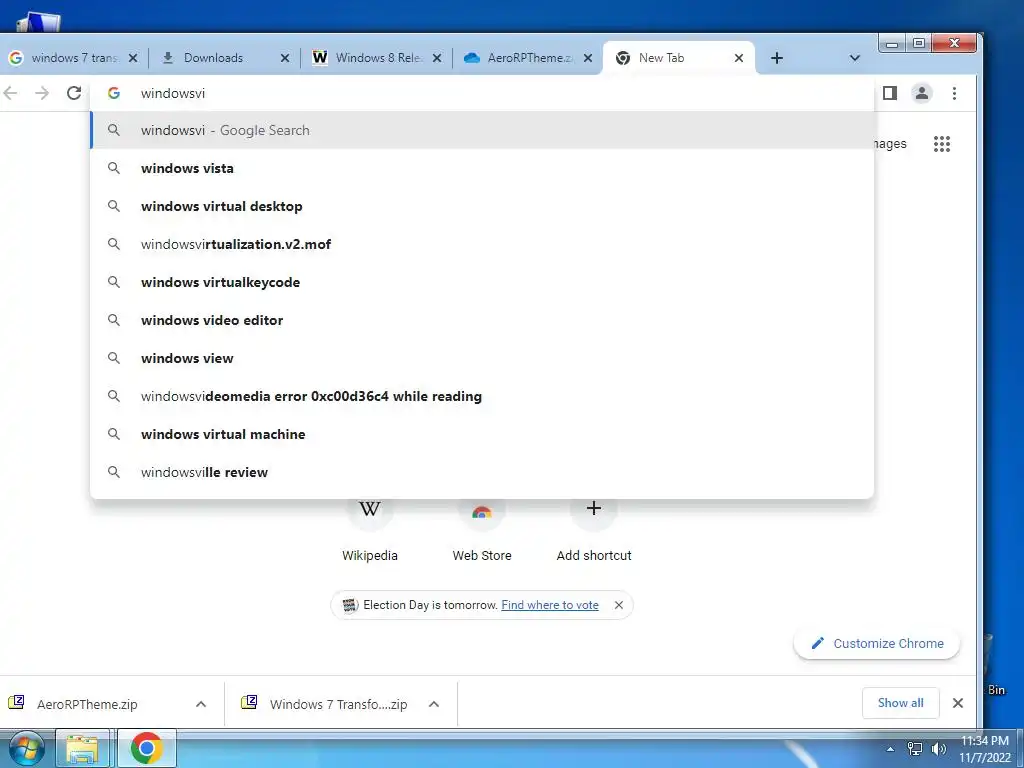Screen dimensions: 1024x768
Task: Close the AeroRPTheme tab
Action: (x=588, y=58)
